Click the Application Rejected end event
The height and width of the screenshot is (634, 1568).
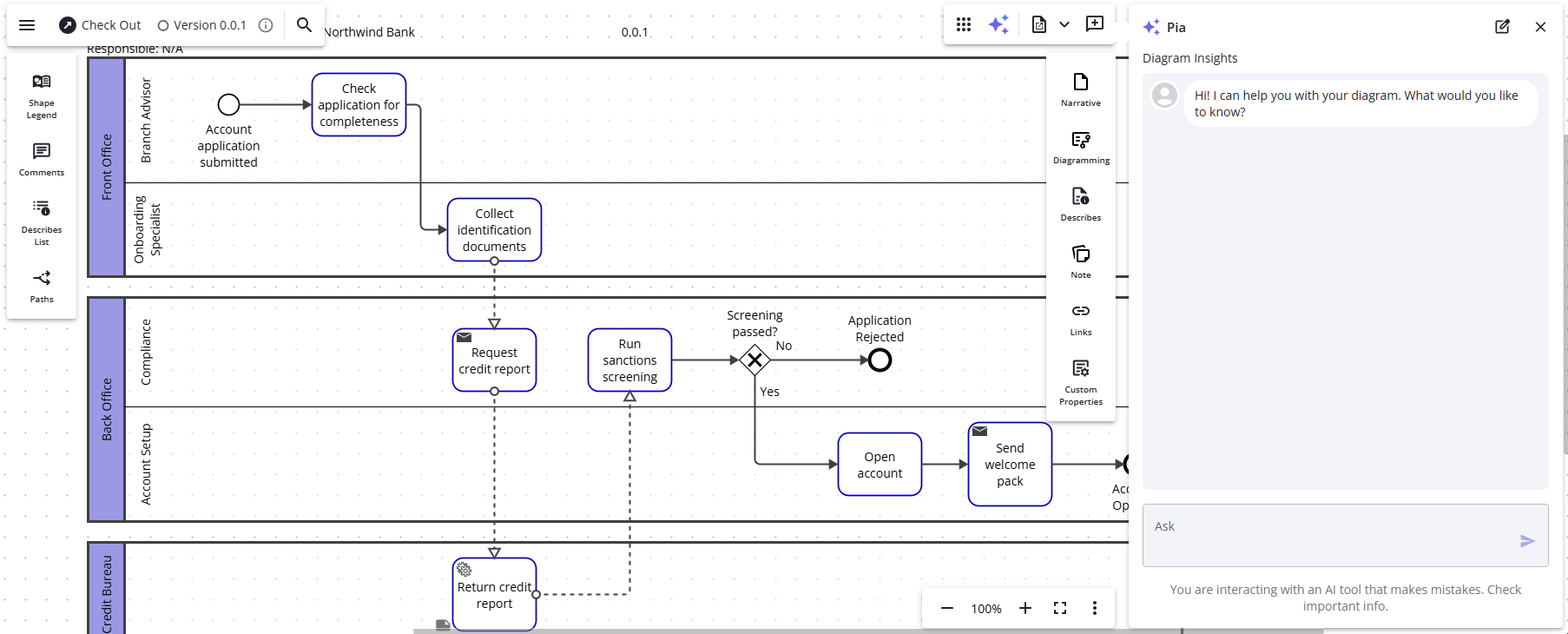(880, 360)
